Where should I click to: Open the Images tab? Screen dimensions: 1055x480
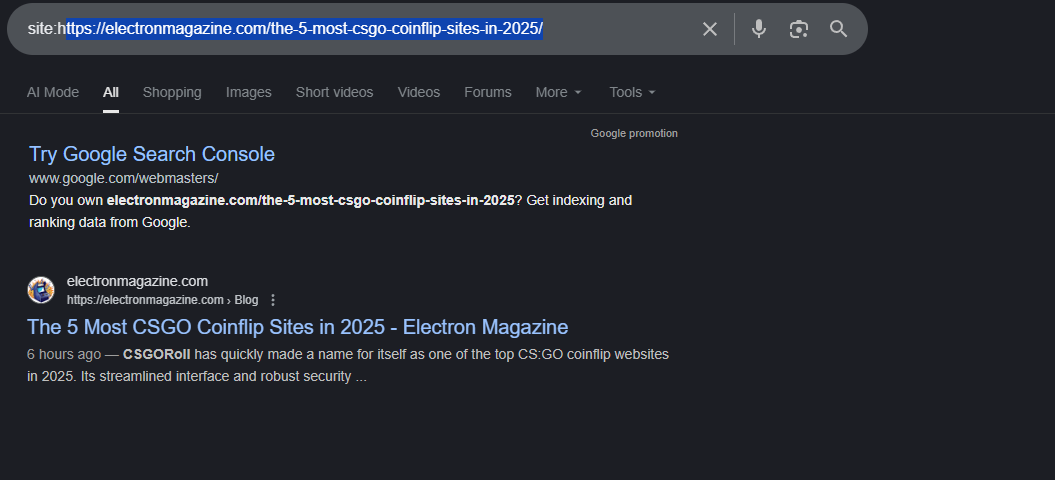tap(249, 92)
